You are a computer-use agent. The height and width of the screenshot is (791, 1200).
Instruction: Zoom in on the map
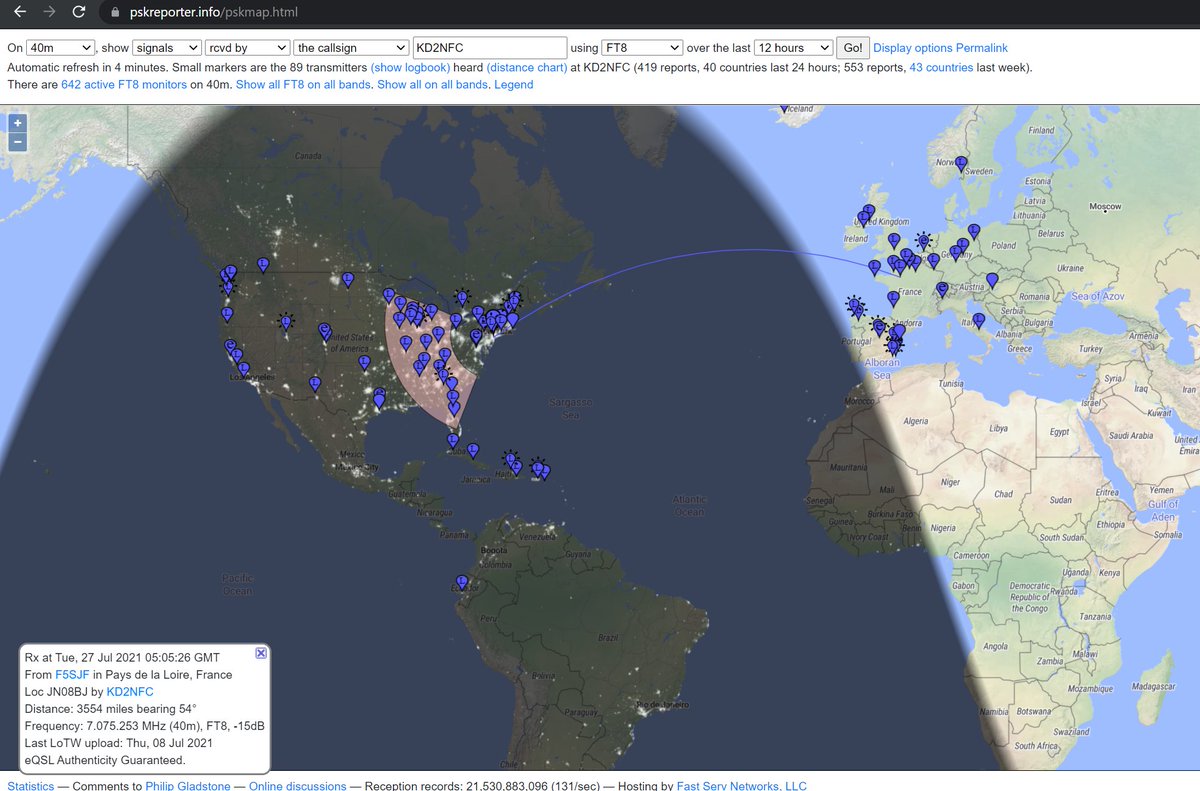coord(16,122)
